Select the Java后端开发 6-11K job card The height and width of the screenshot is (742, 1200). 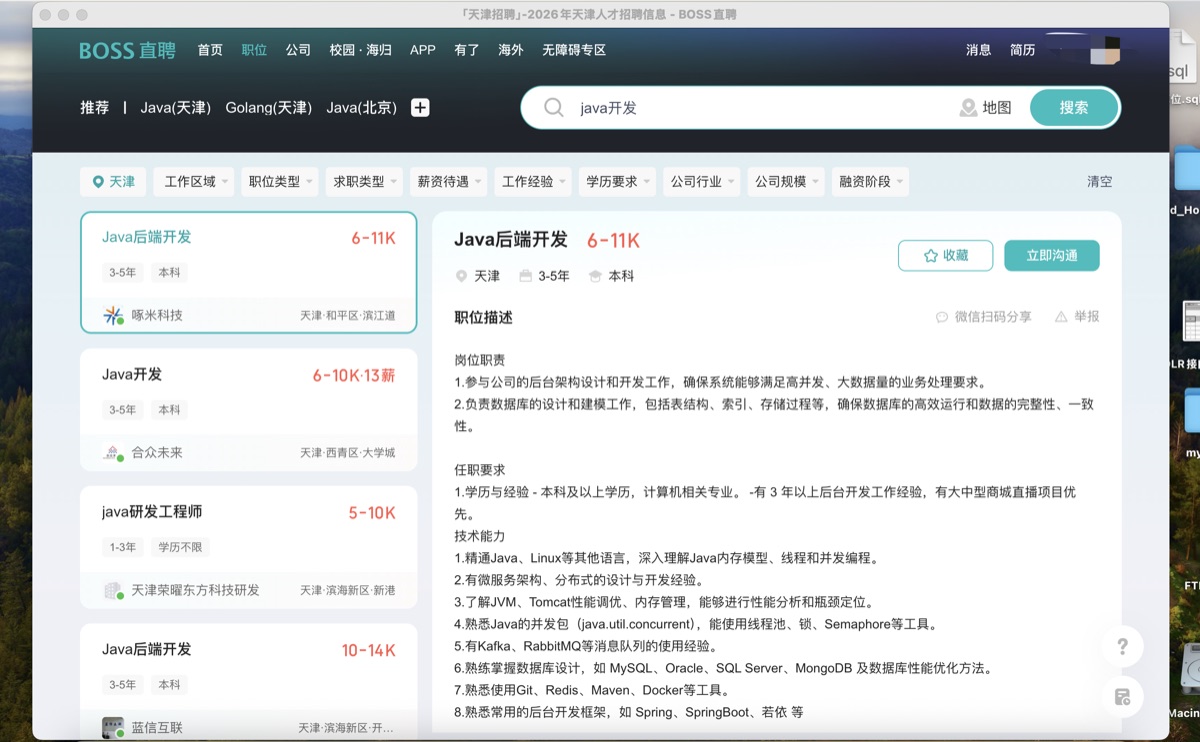249,272
